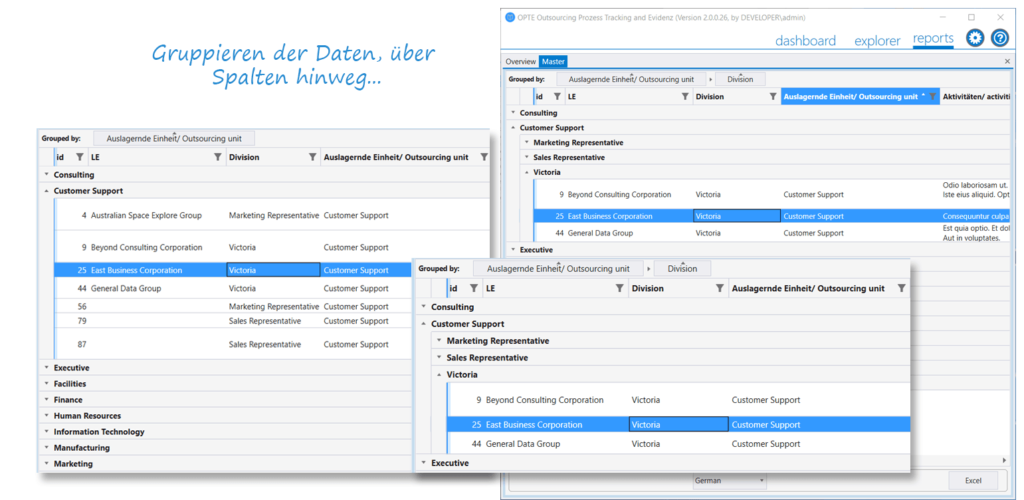Expand the Human Resources group
This screenshot has width=1024, height=500.
pos(46,416)
